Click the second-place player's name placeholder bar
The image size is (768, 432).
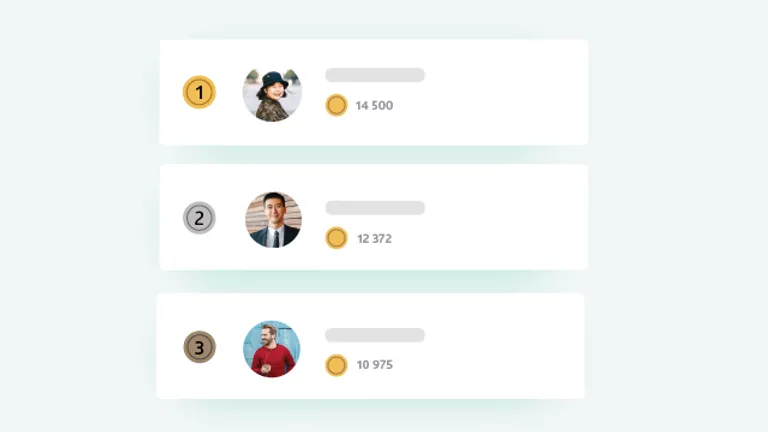click(x=375, y=208)
